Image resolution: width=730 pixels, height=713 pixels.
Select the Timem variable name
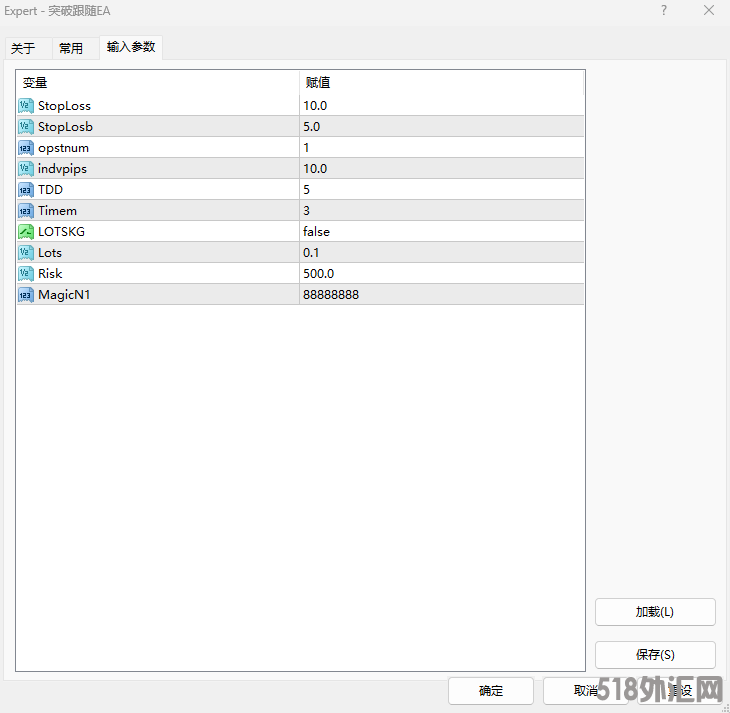(57, 211)
